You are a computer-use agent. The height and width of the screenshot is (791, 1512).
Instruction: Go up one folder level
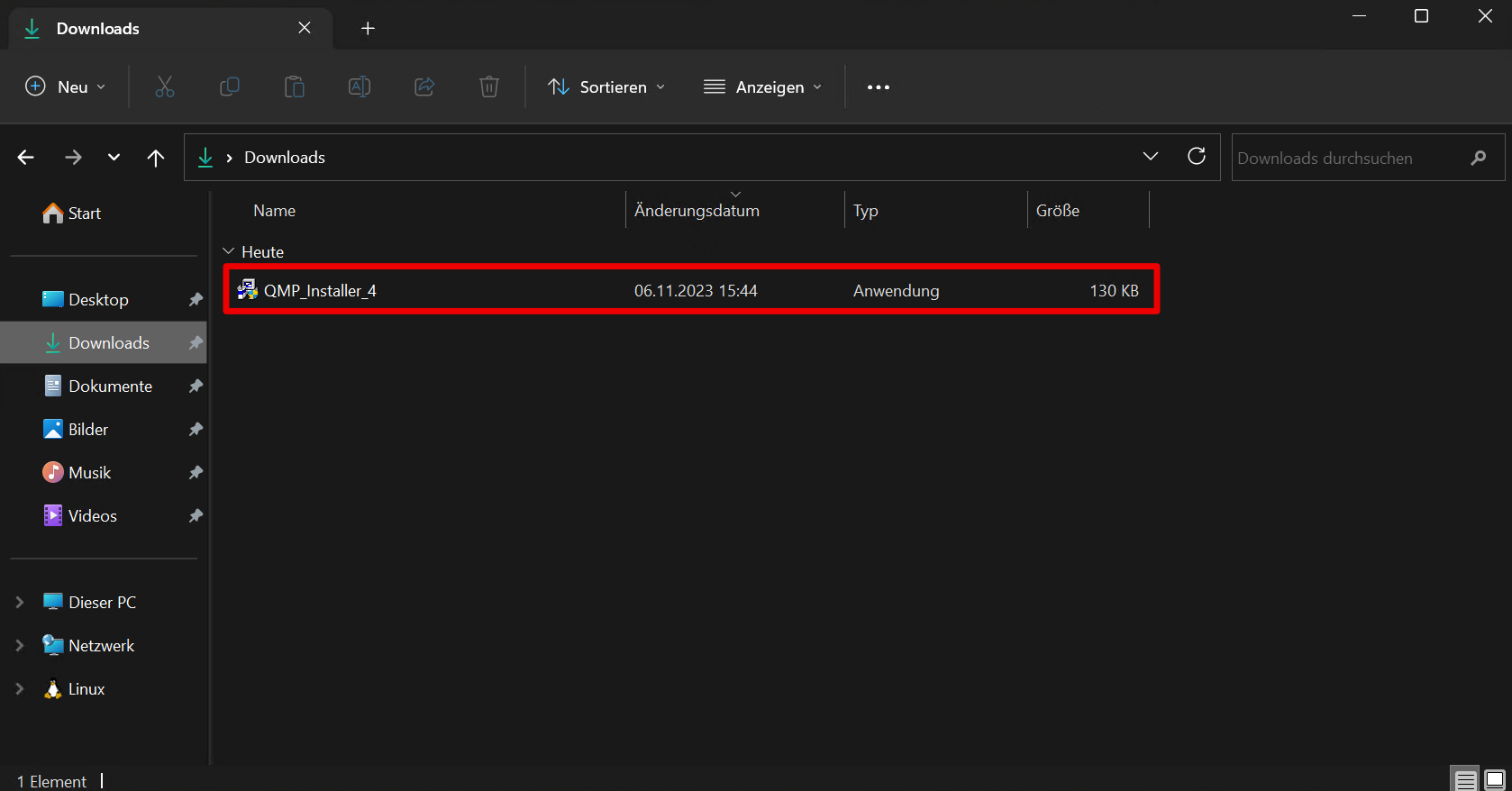pyautogui.click(x=156, y=158)
